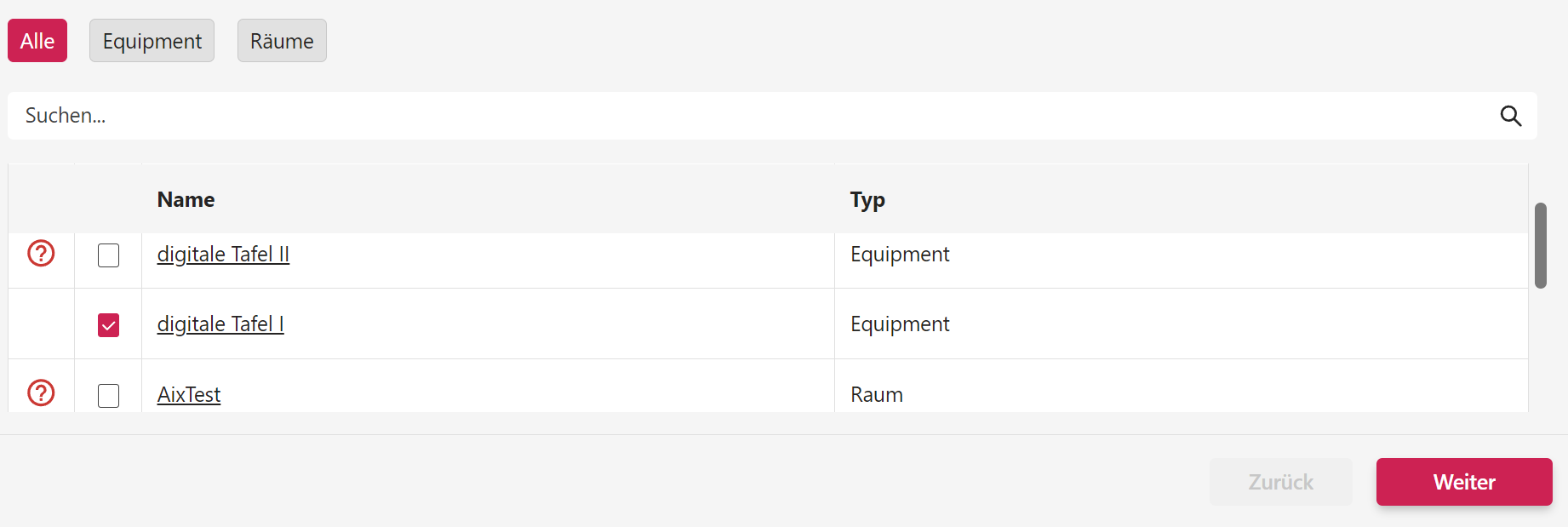Screen dimensions: 1568x527
Task: Tick the AixTest row checkbox
Action: pos(109,396)
